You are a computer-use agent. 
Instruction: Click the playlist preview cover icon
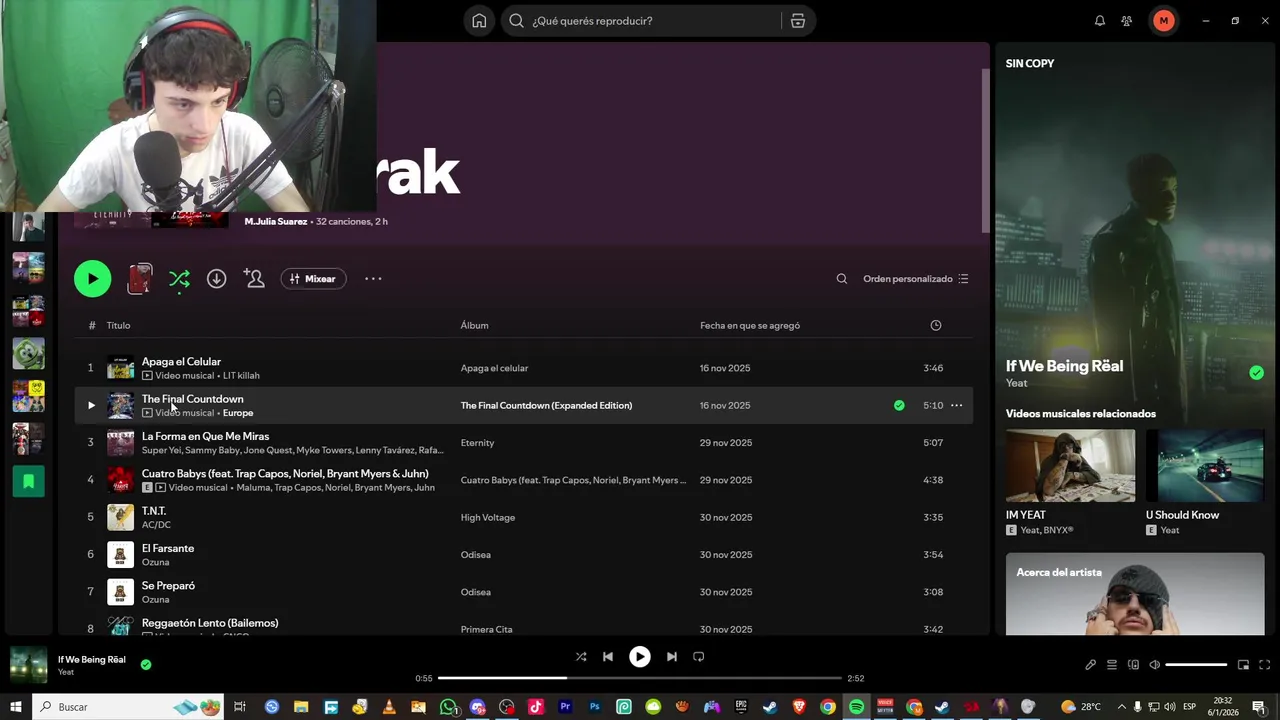pyautogui.click(x=140, y=279)
